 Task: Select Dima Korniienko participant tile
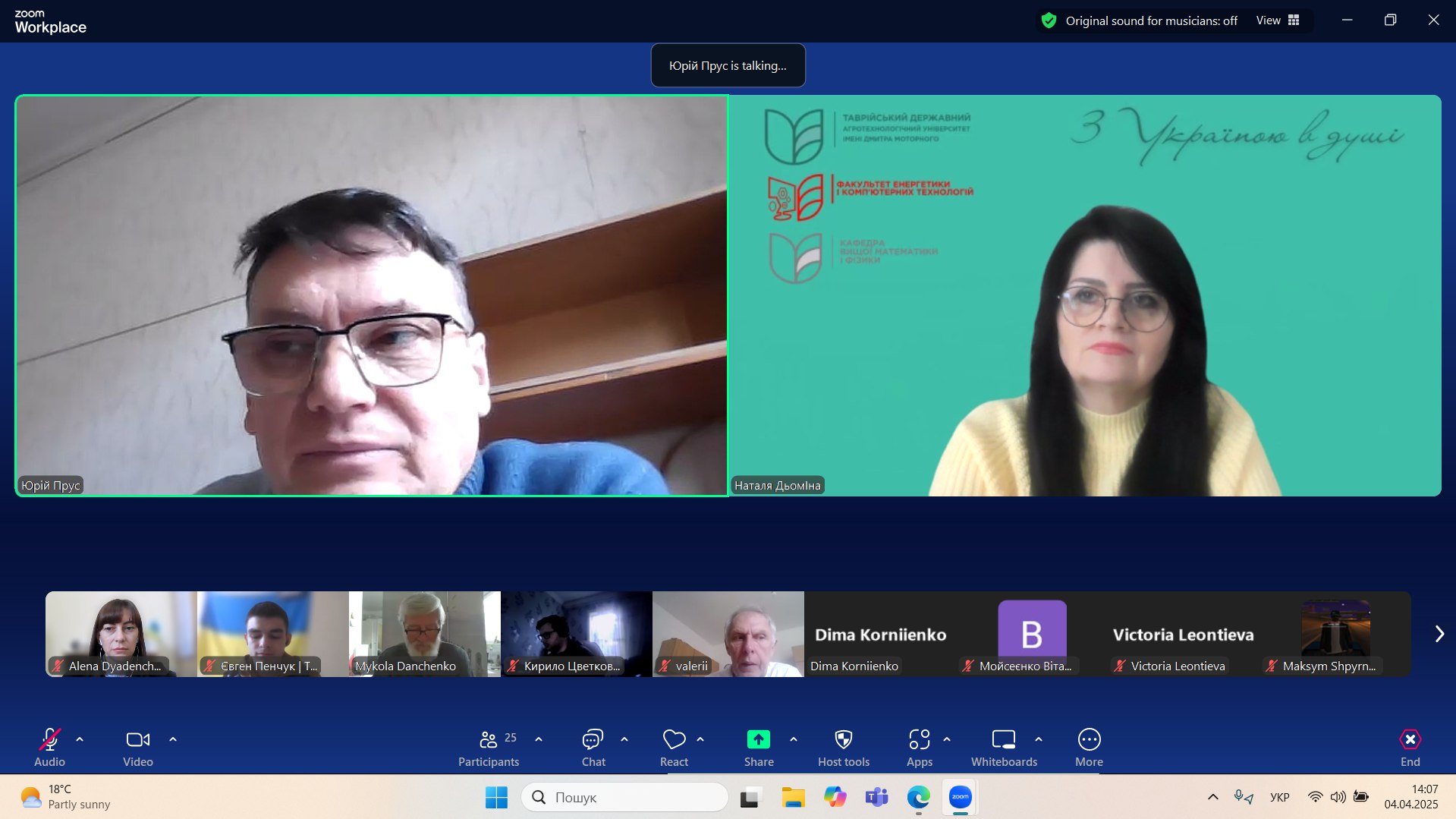(x=880, y=634)
